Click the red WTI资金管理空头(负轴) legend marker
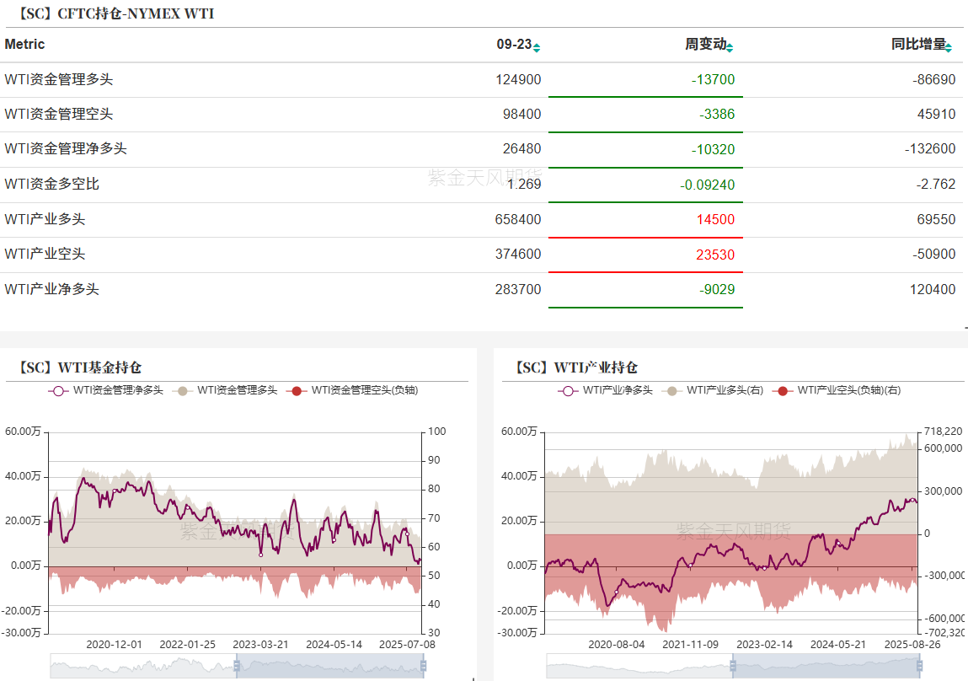 296,390
